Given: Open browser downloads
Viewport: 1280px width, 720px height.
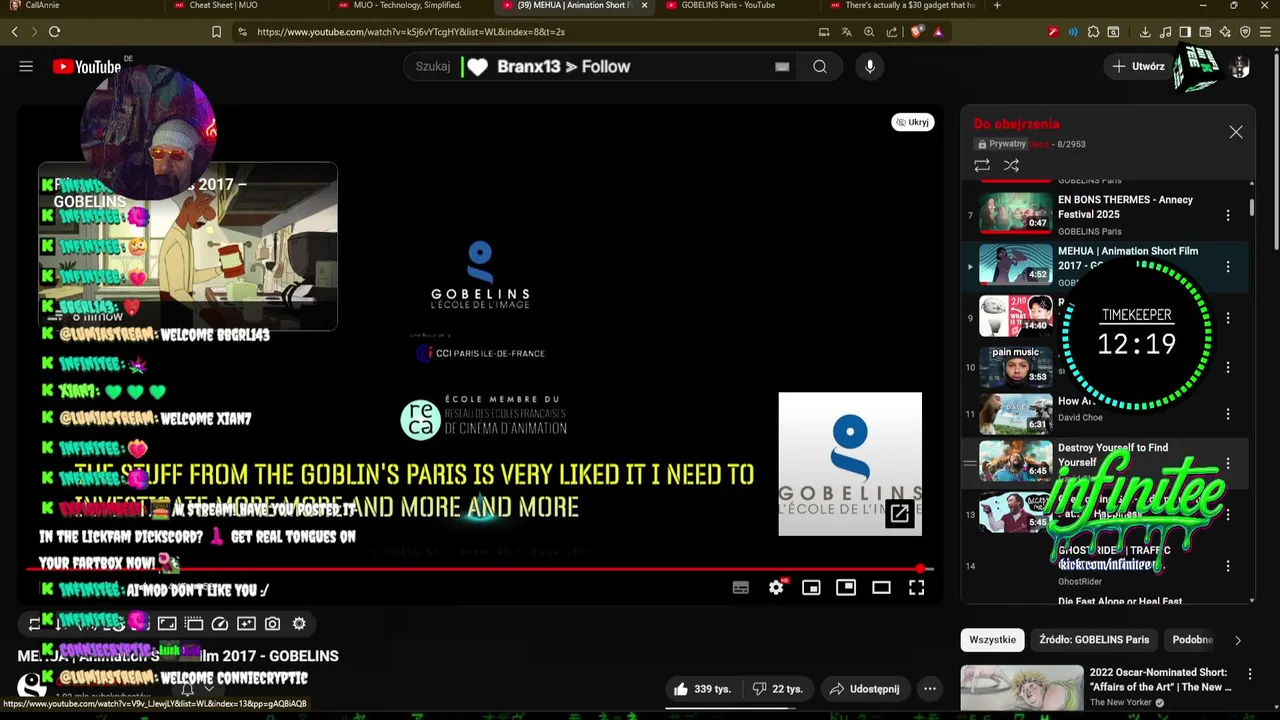Looking at the screenshot, I should point(1145,32).
